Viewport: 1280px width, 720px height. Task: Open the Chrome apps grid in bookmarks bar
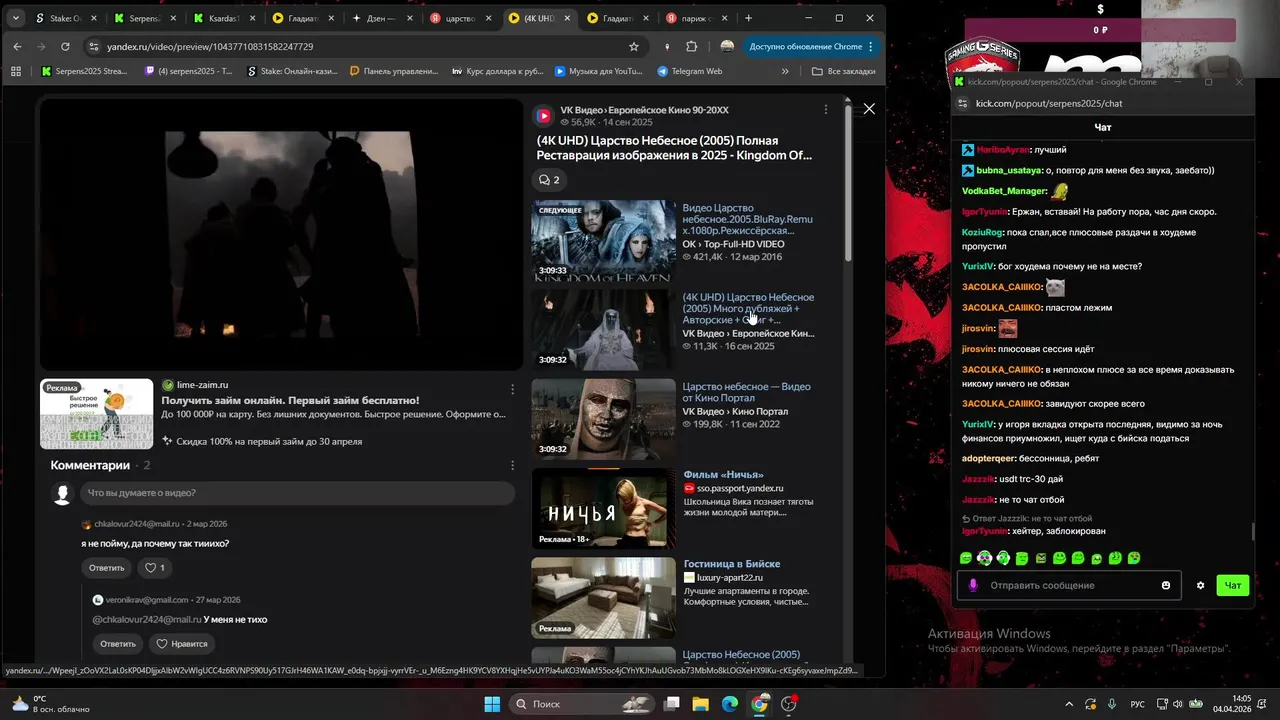(16, 71)
